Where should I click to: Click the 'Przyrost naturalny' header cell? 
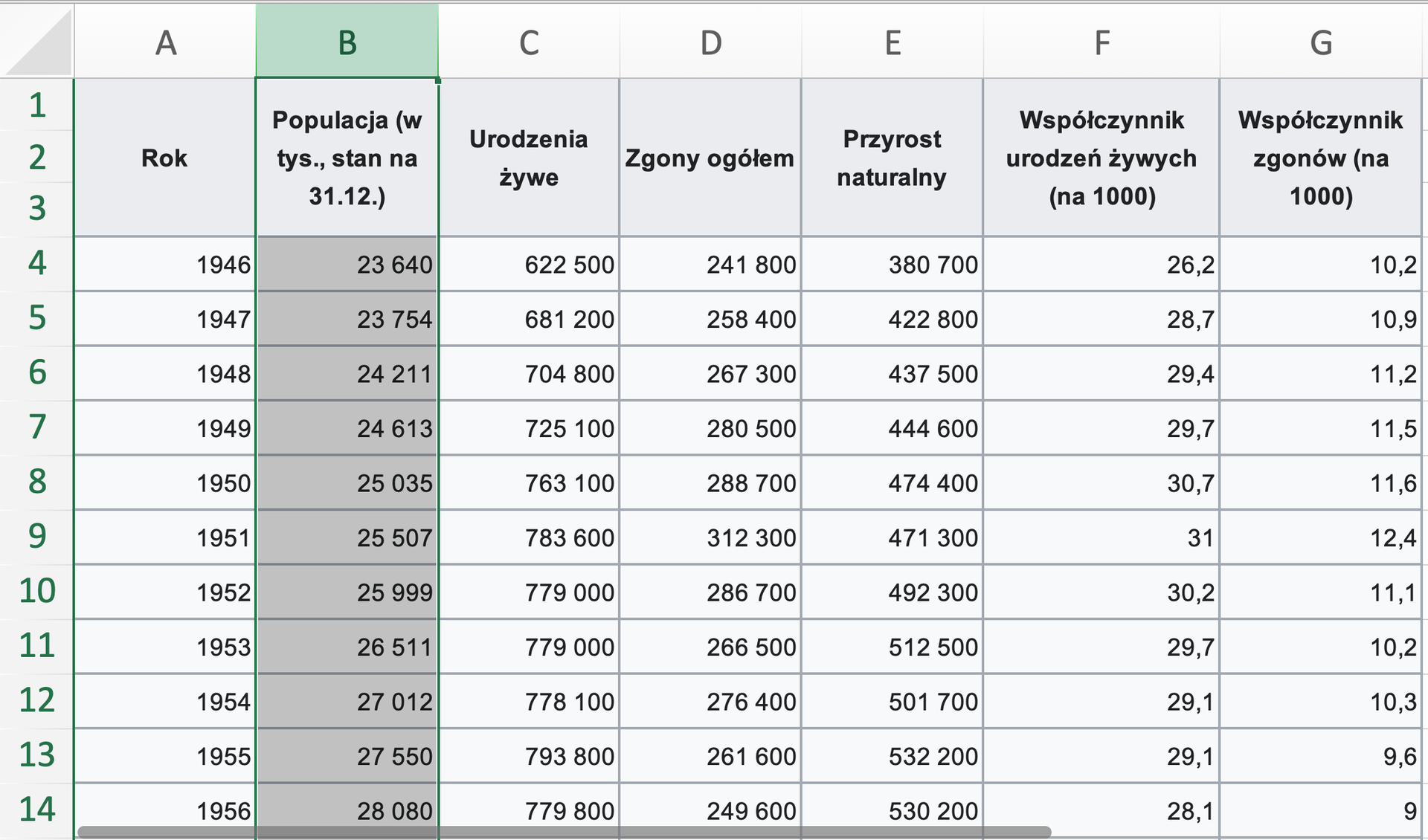tap(892, 158)
